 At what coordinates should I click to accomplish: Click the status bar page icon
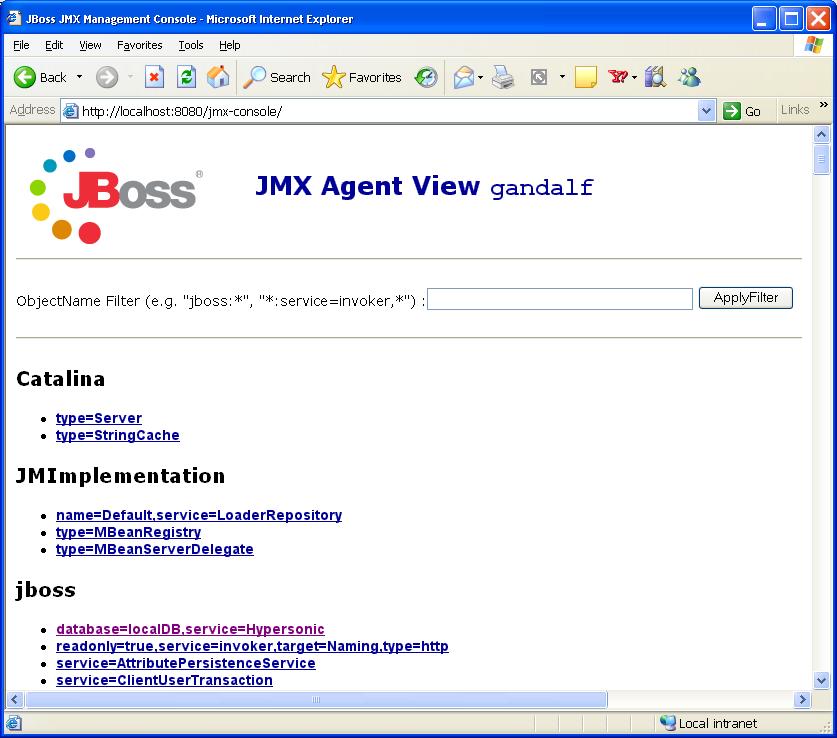pyautogui.click(x=14, y=723)
